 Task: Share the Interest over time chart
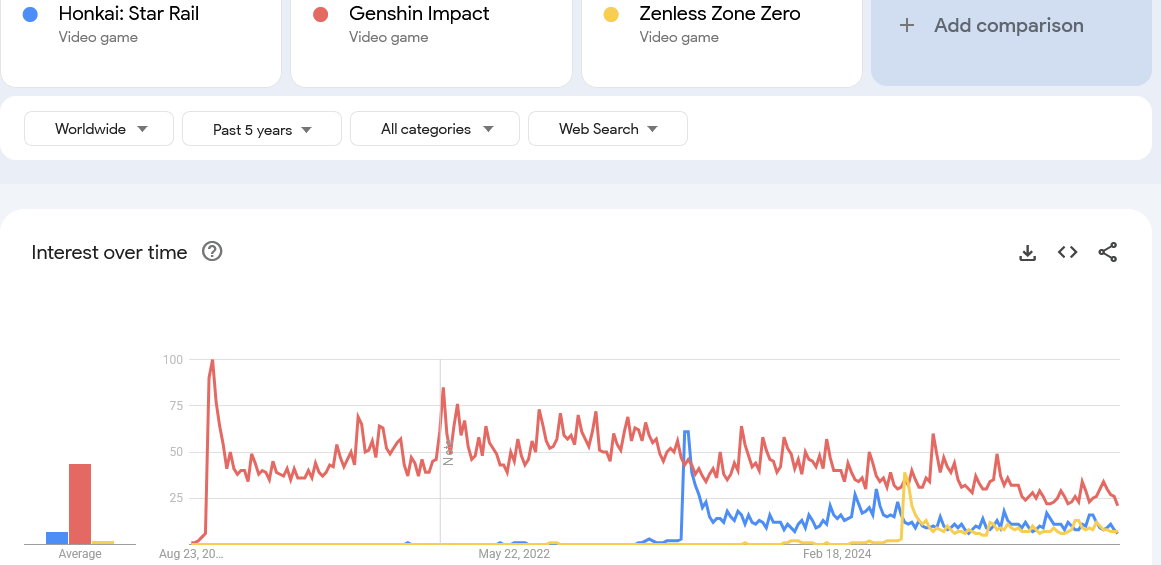pyautogui.click(x=1107, y=253)
